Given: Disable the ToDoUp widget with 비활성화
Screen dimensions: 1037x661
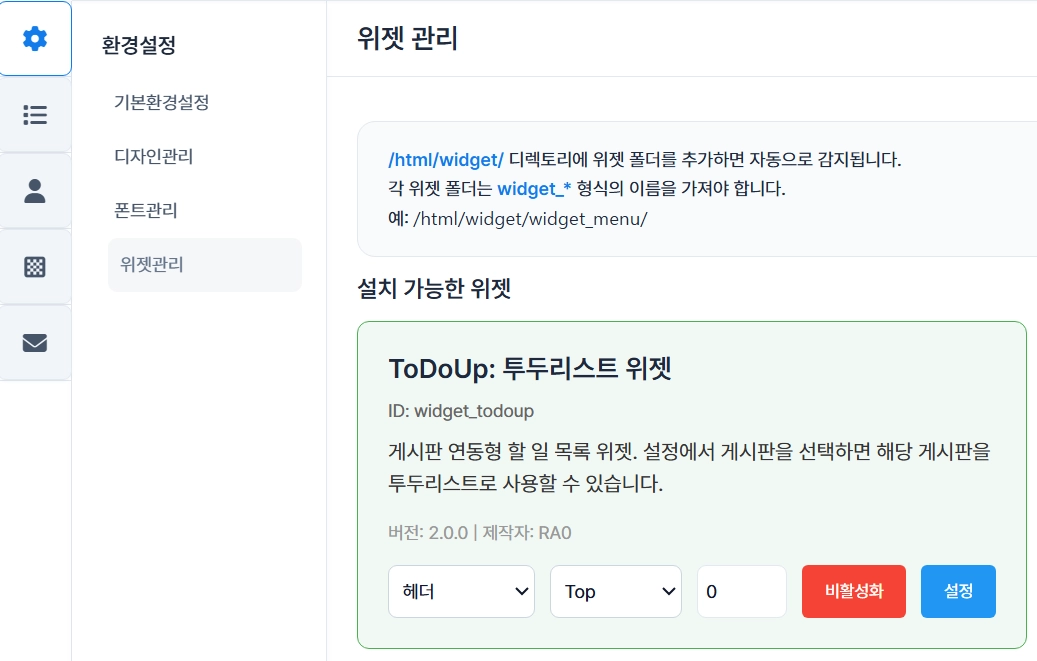Looking at the screenshot, I should coord(853,591).
